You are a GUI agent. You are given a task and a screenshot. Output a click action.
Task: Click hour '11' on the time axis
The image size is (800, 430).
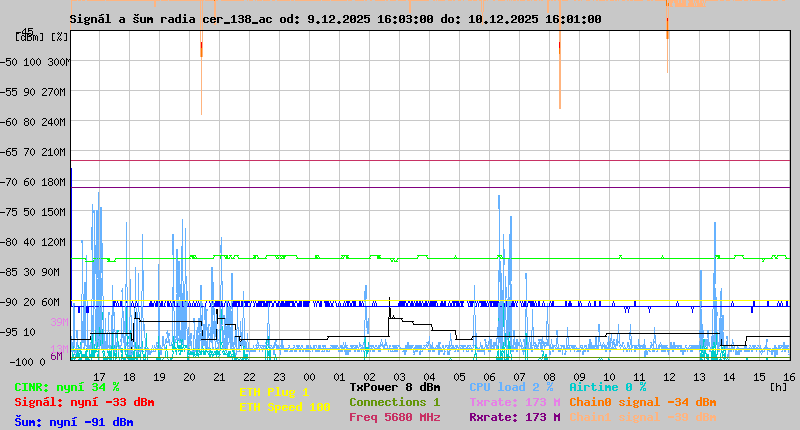point(639,377)
